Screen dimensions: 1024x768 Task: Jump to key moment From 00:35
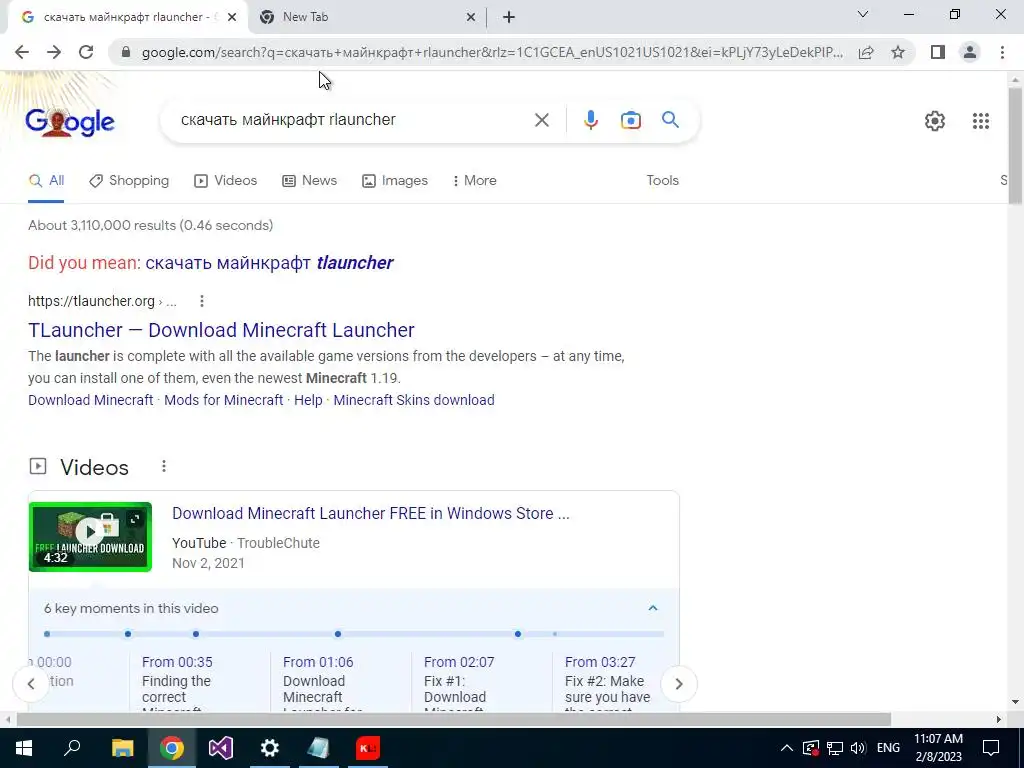(177, 662)
